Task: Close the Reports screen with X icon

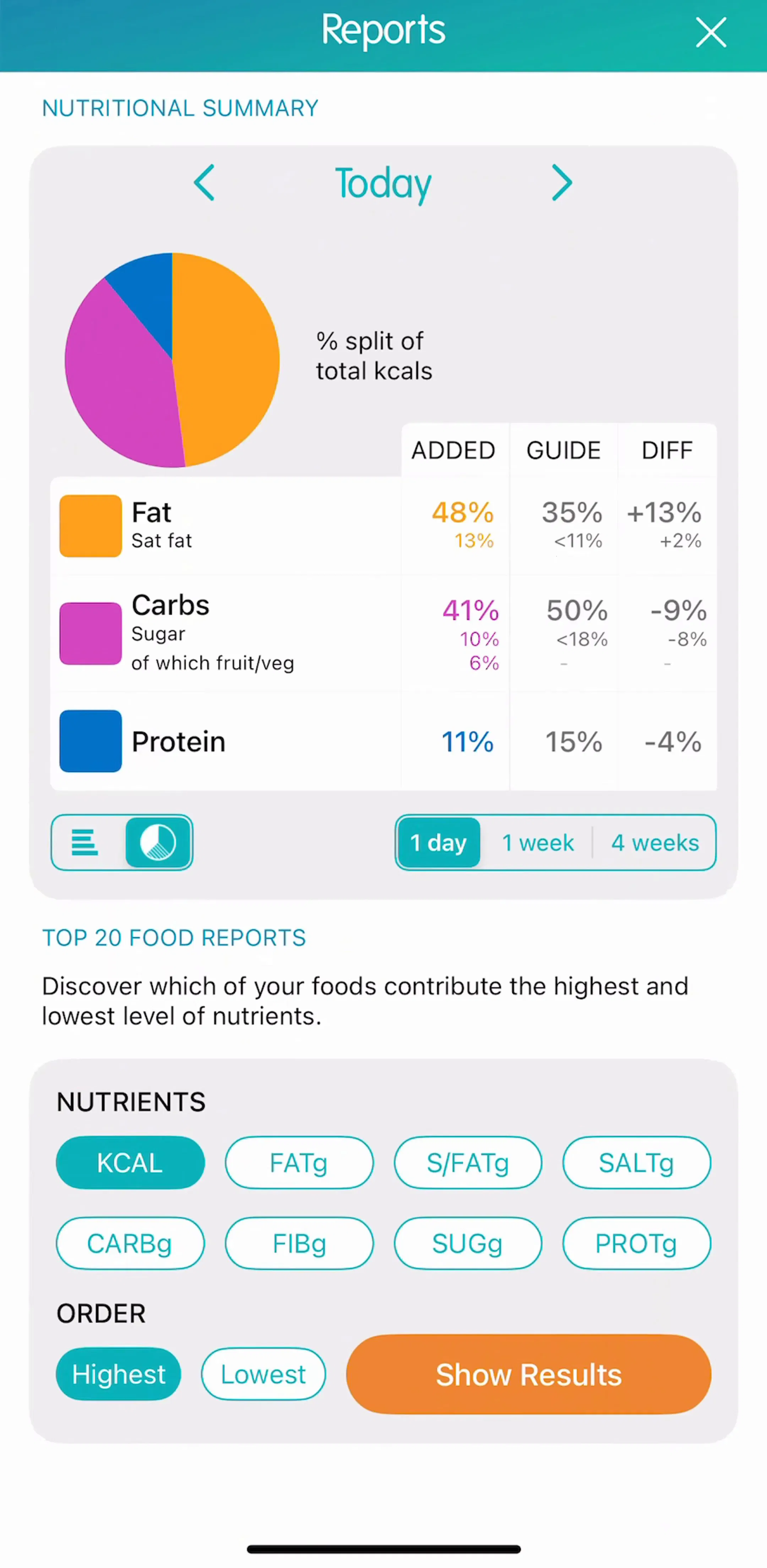Action: point(711,32)
